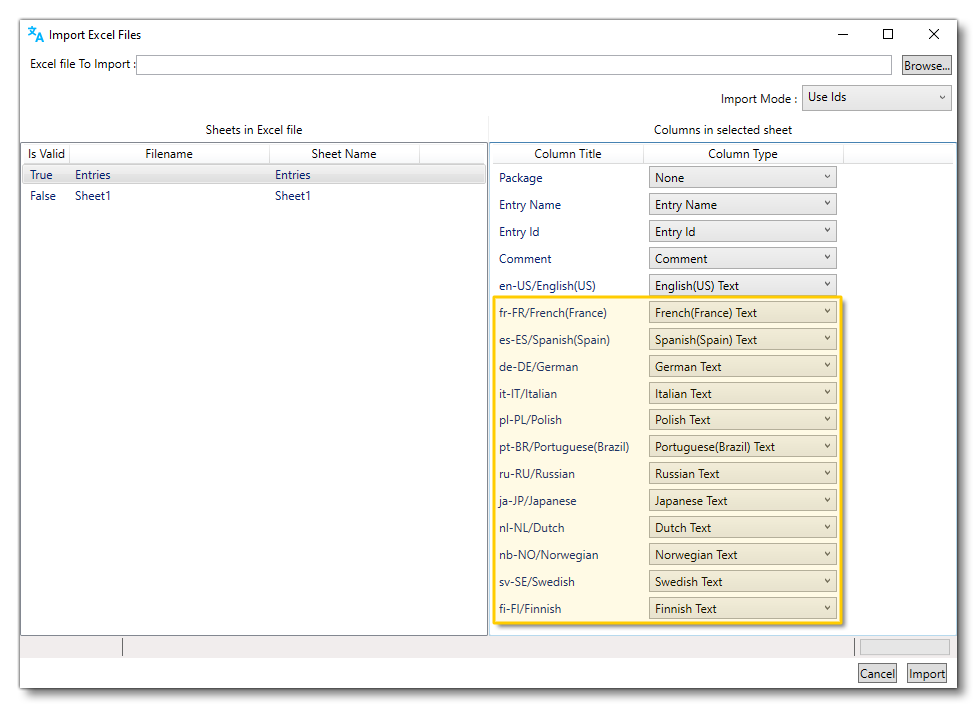Open the English(US) Text type dropdown
Image resolution: width=977 pixels, height=708 pixels.
pyautogui.click(x=742, y=285)
